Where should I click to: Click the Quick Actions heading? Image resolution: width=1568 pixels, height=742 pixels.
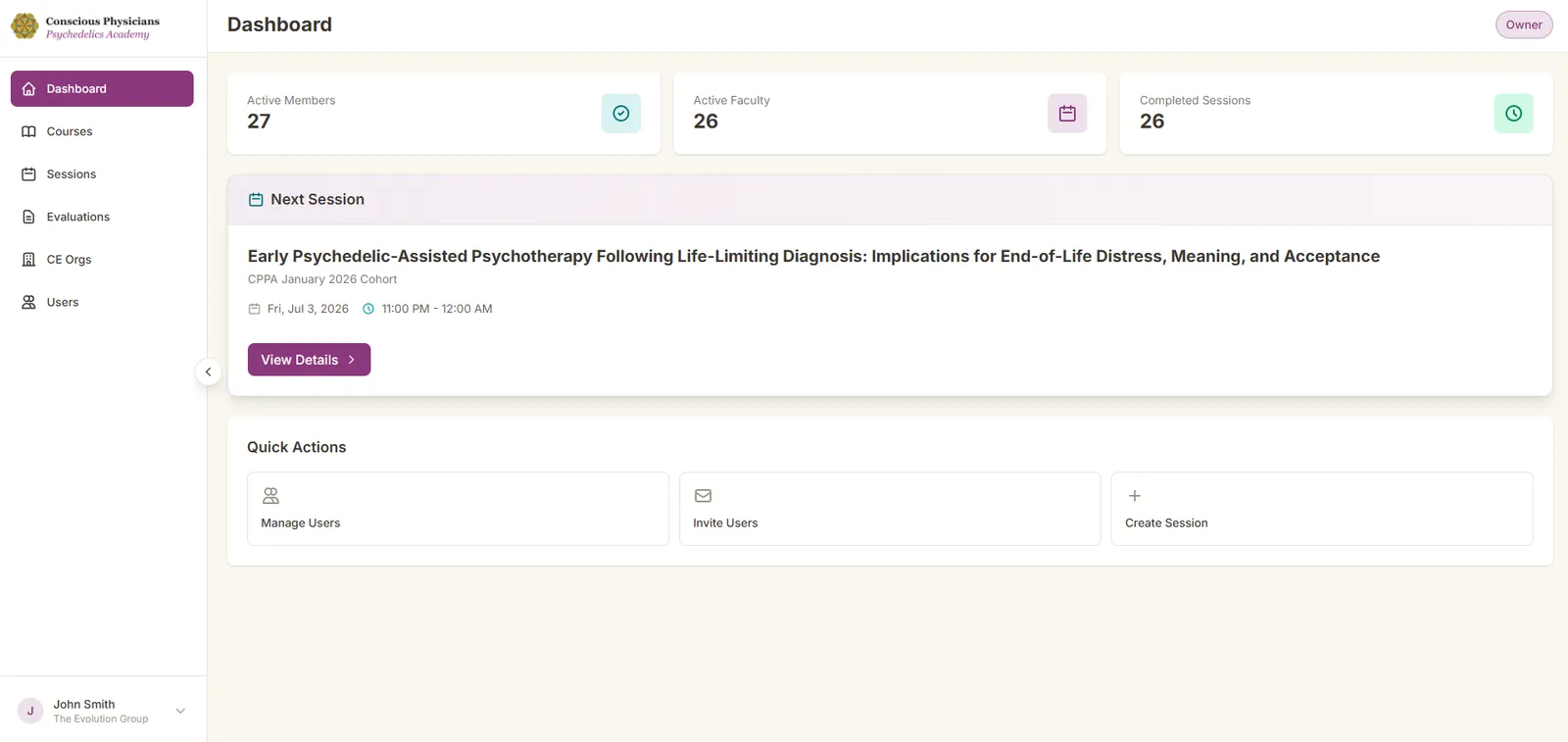click(x=296, y=447)
